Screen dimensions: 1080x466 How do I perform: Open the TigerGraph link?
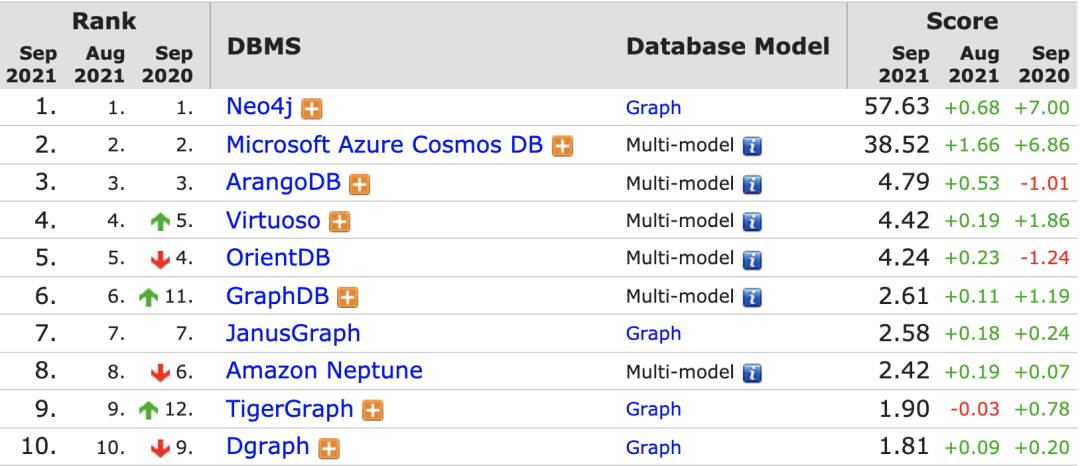pos(290,410)
